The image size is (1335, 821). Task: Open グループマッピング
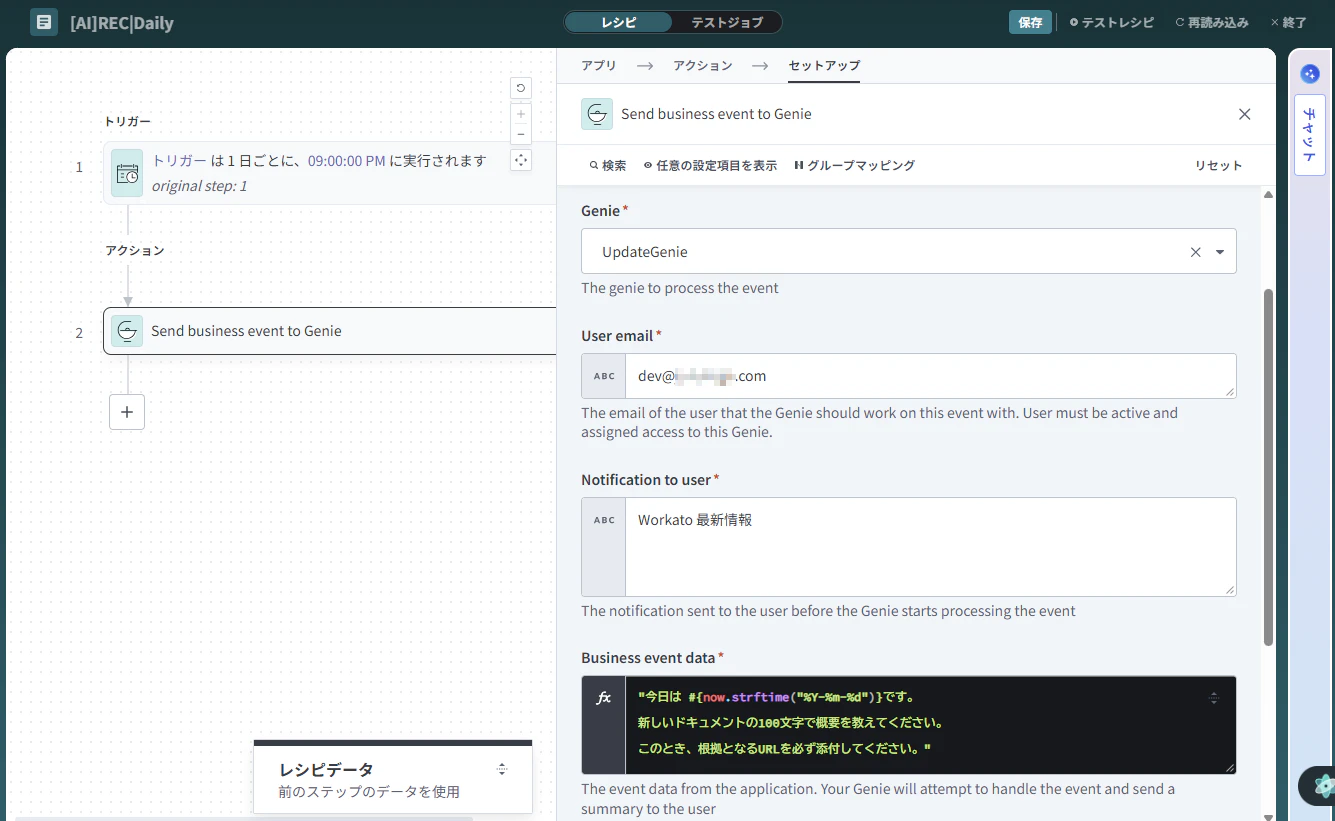click(854, 165)
